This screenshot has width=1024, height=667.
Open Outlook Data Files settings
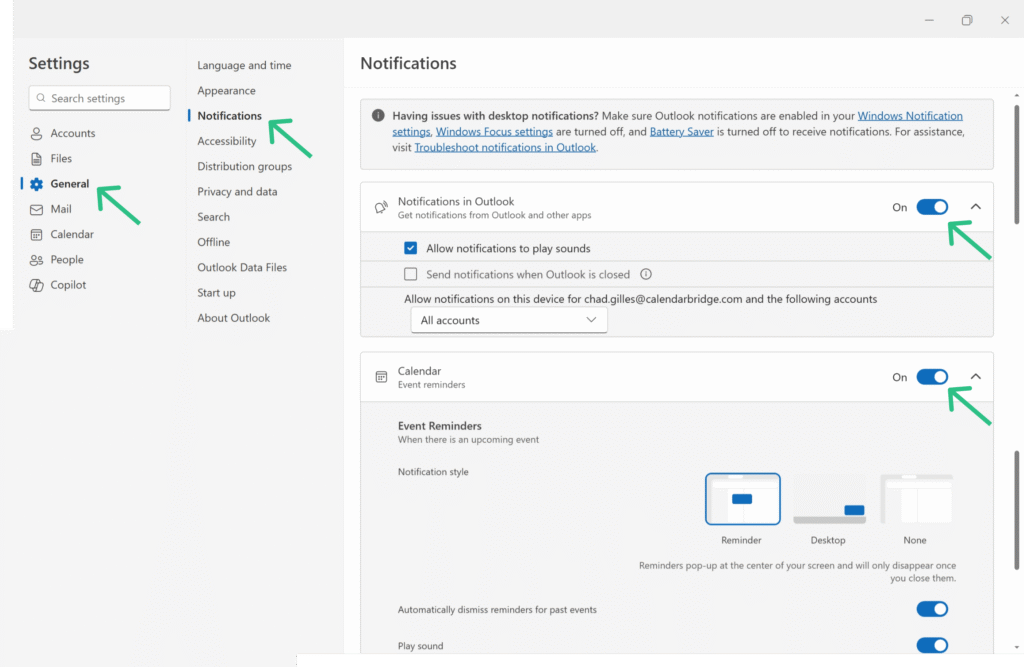click(242, 268)
